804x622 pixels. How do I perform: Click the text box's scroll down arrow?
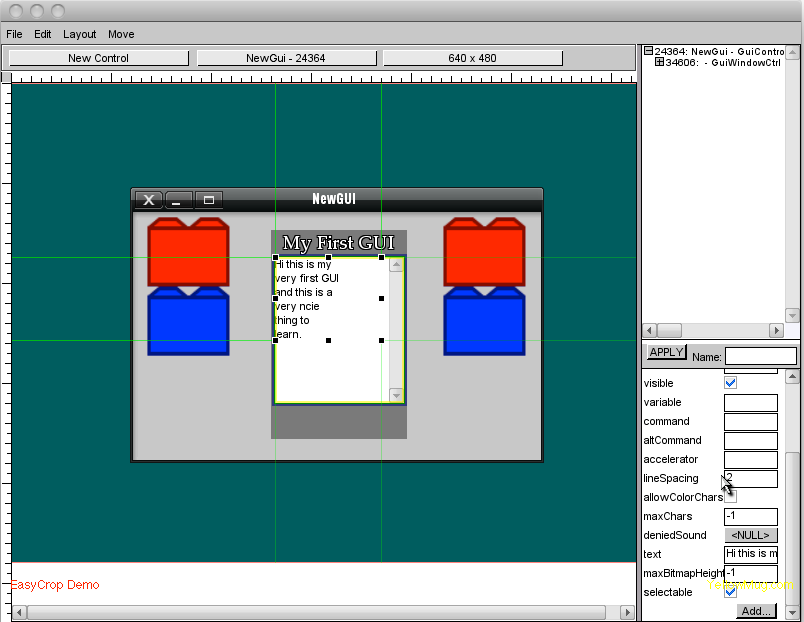(396, 396)
